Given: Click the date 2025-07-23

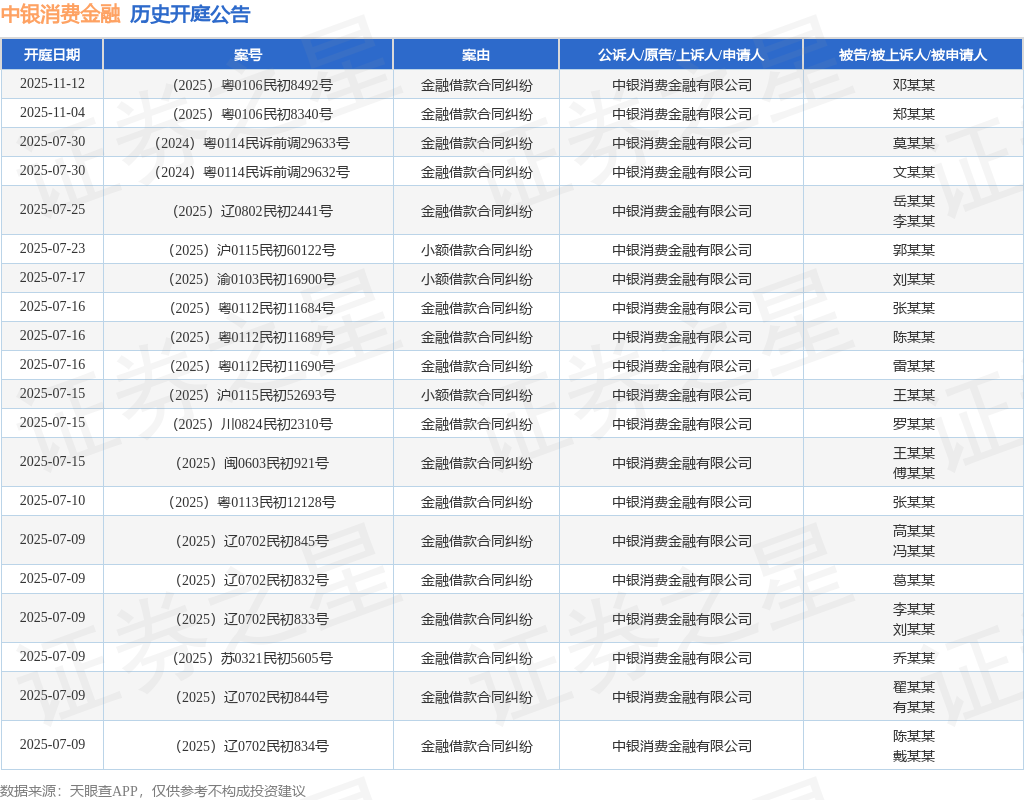Looking at the screenshot, I should click(52, 249).
